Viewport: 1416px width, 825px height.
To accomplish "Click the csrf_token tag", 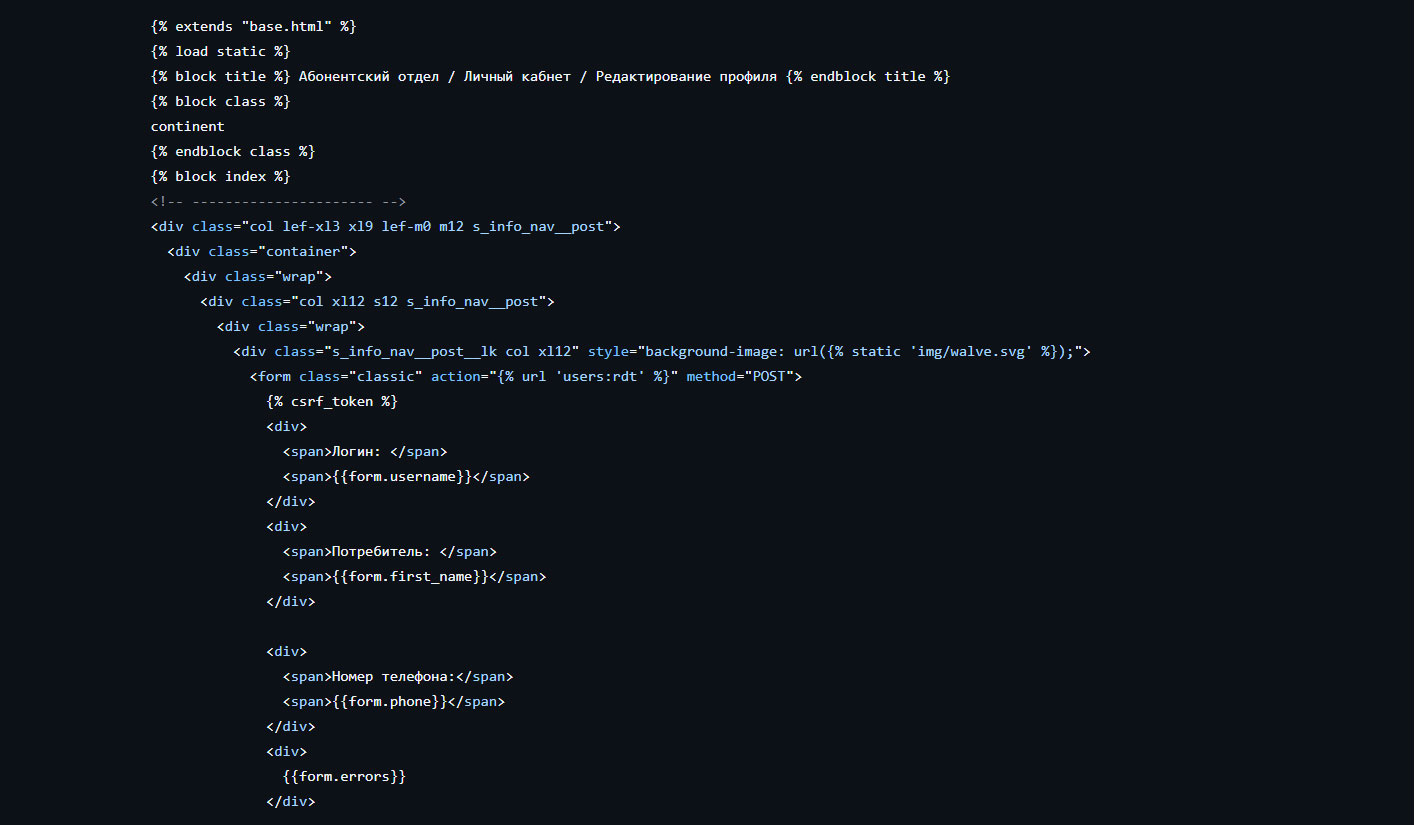I will pyautogui.click(x=332, y=401).
